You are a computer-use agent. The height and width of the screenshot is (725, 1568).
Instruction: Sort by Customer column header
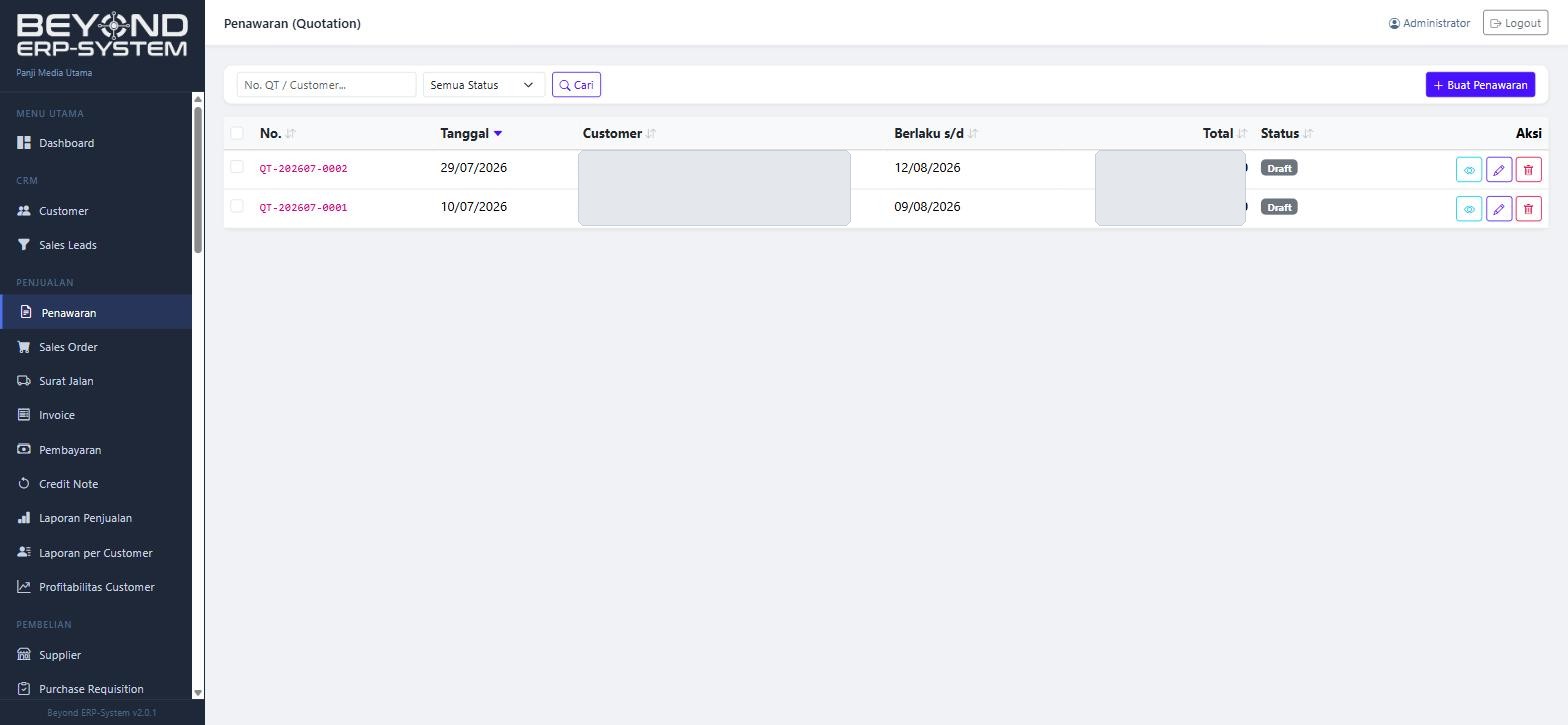[619, 133]
